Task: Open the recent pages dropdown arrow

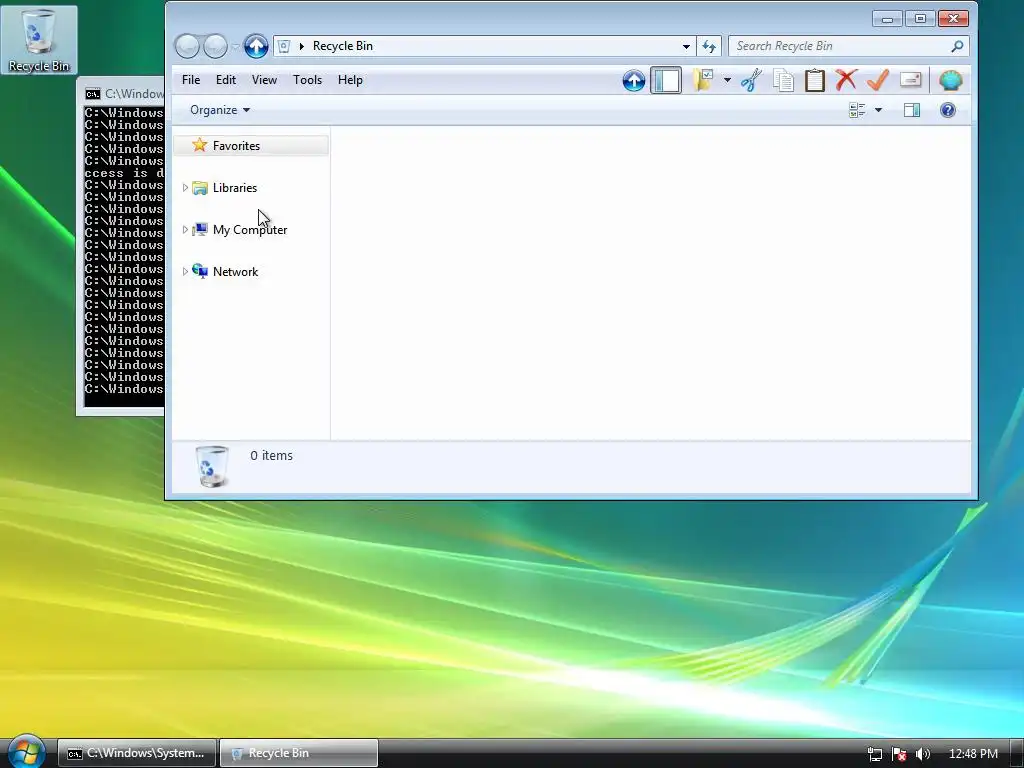Action: pos(235,46)
